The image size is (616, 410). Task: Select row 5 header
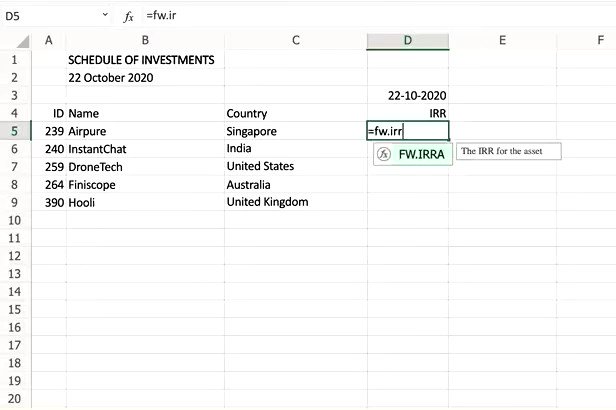coord(15,131)
